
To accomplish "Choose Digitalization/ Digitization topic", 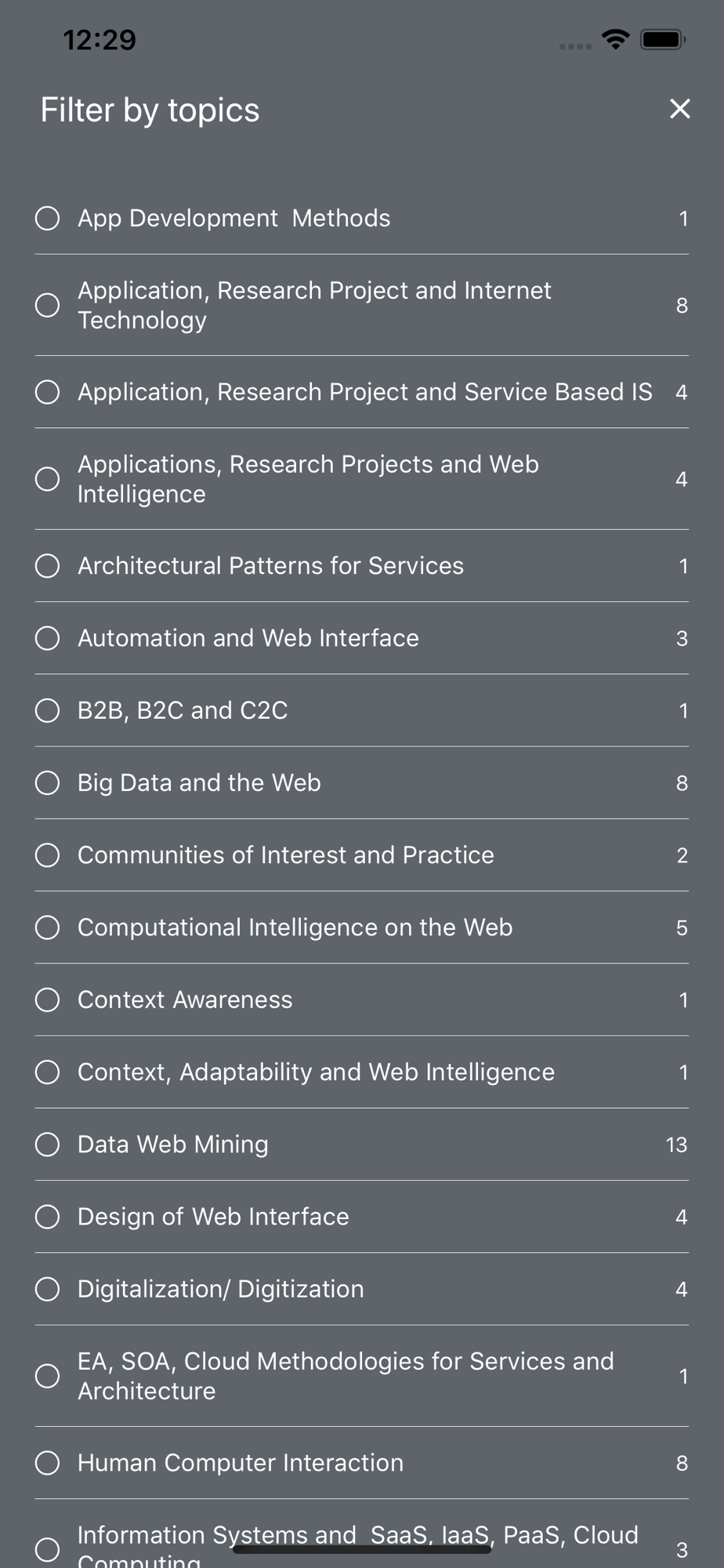I will click(x=48, y=1289).
